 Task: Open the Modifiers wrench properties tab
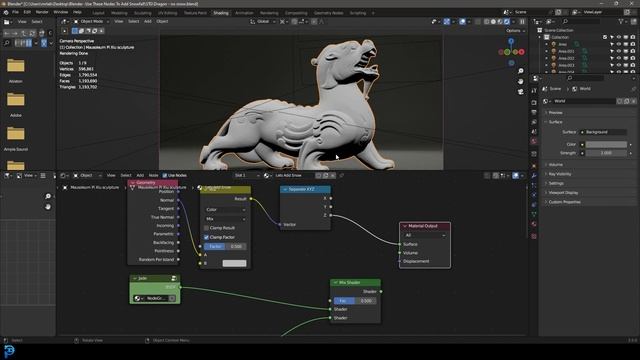534,176
